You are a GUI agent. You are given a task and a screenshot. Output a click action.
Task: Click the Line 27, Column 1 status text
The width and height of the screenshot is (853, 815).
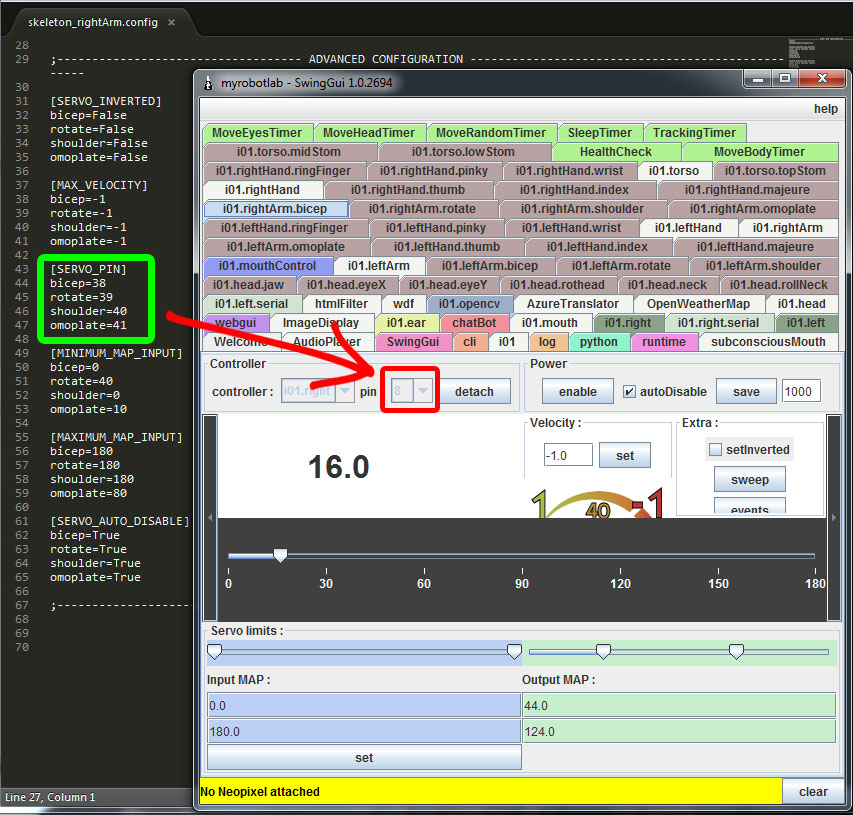click(x=50, y=797)
